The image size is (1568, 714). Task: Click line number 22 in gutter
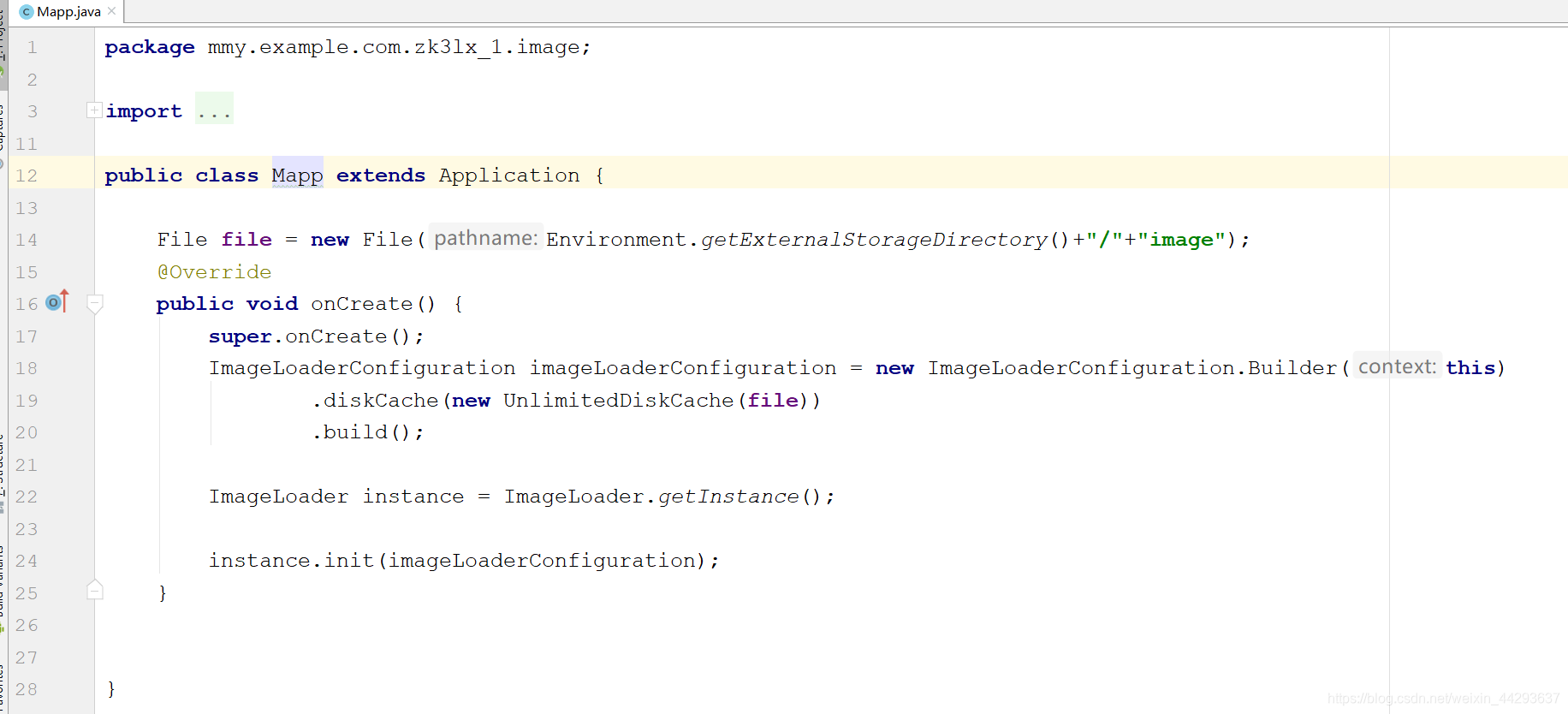[27, 497]
